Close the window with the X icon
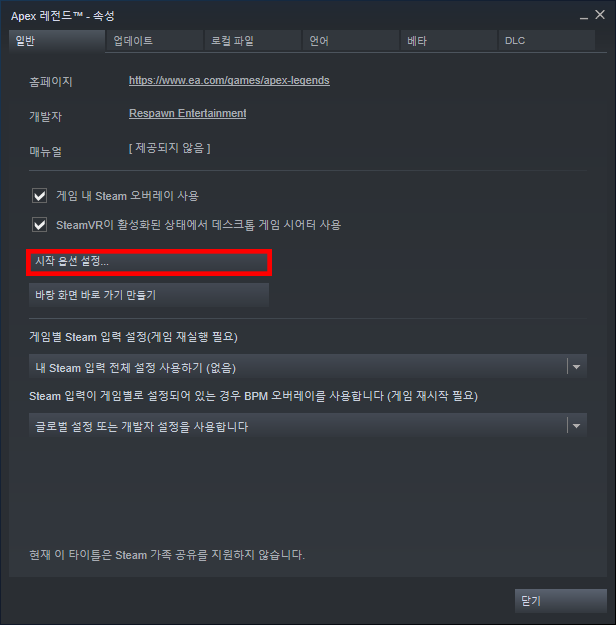 (600, 15)
